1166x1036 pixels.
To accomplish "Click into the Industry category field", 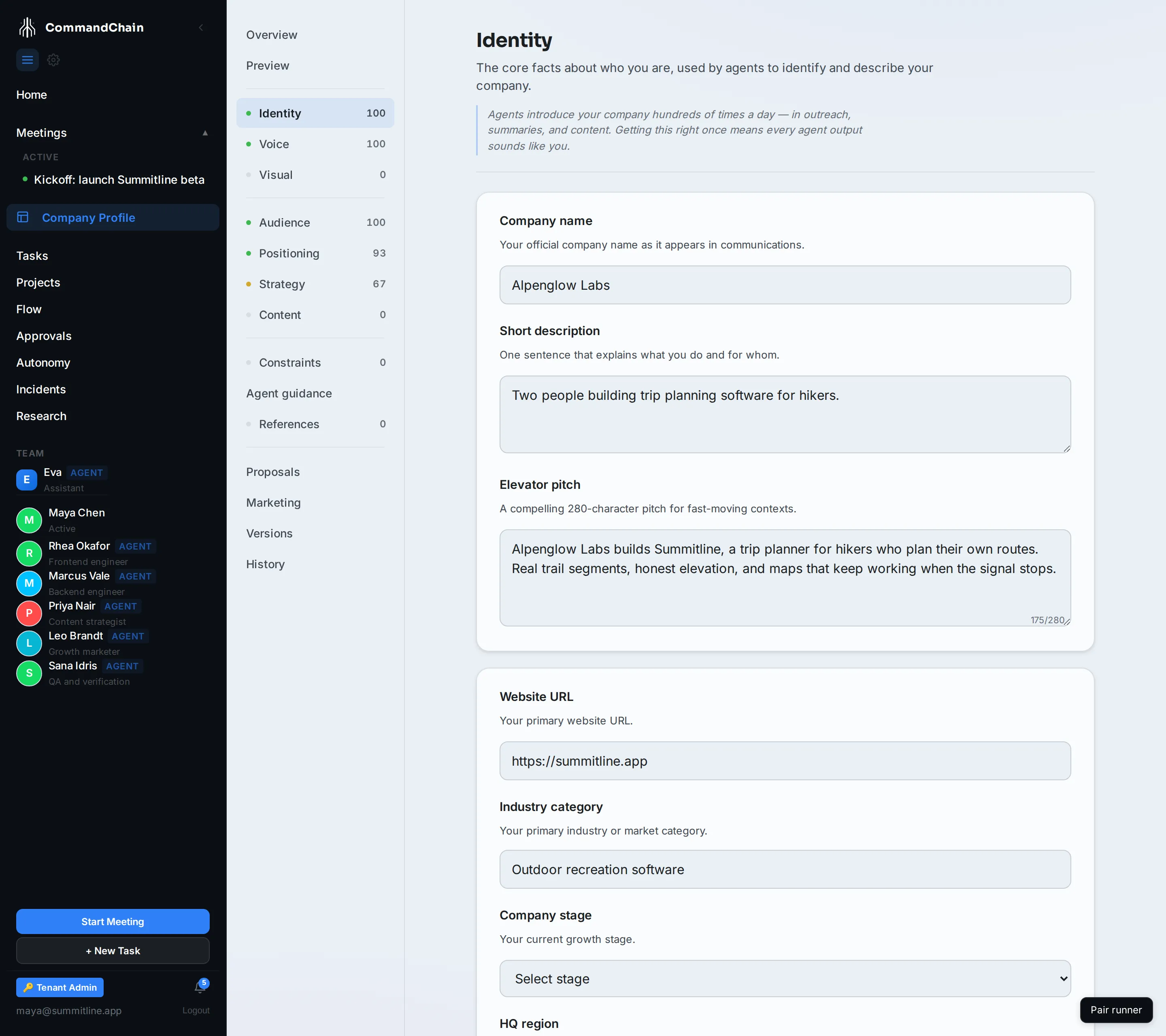I will point(785,869).
